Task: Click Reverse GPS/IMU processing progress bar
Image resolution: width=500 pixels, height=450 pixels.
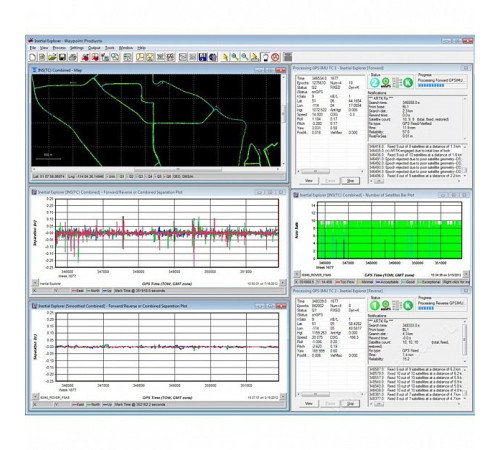Action: (x=442, y=308)
